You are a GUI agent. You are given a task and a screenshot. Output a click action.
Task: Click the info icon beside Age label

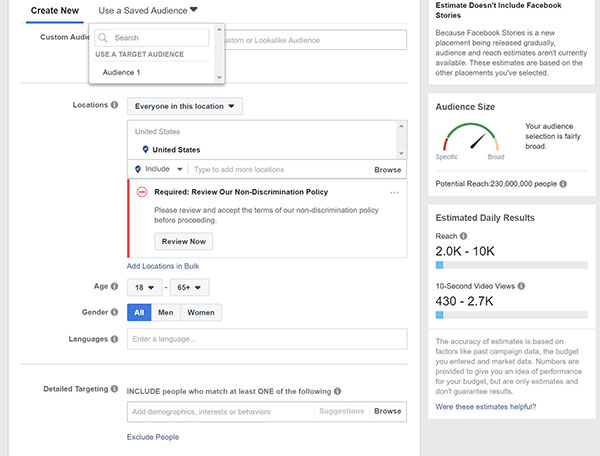(114, 287)
